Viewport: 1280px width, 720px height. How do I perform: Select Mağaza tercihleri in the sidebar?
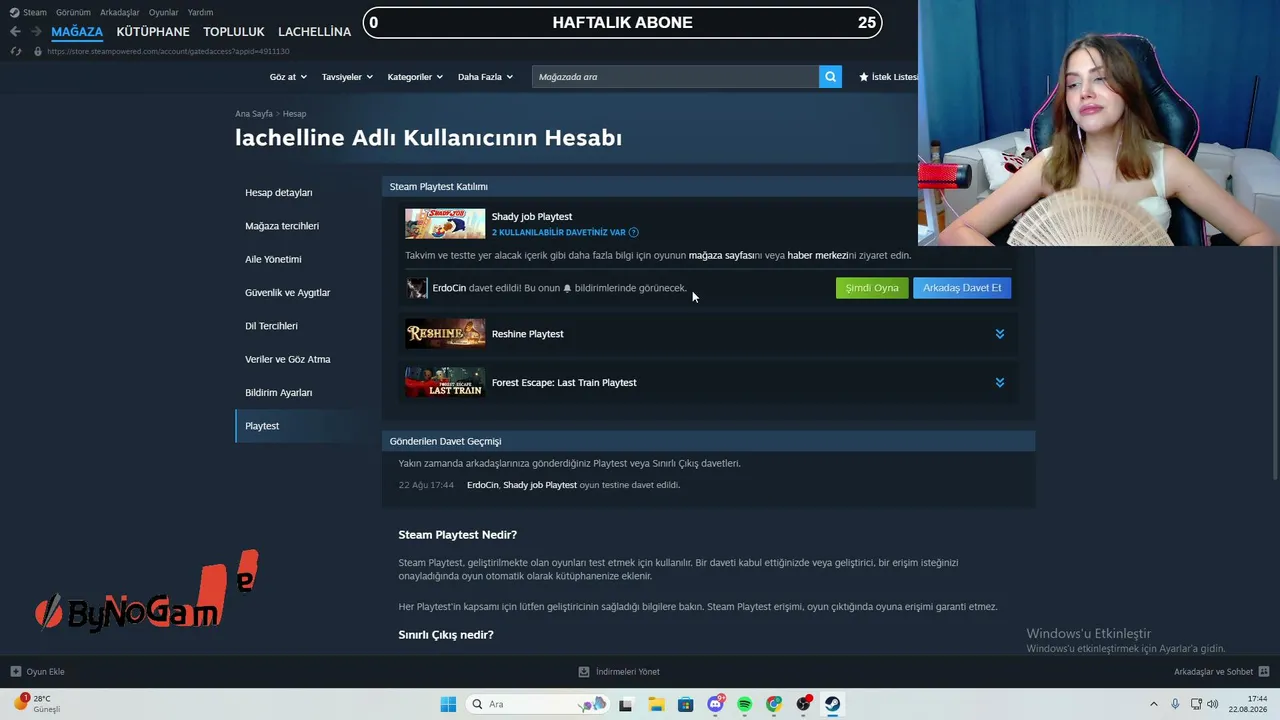tap(282, 226)
